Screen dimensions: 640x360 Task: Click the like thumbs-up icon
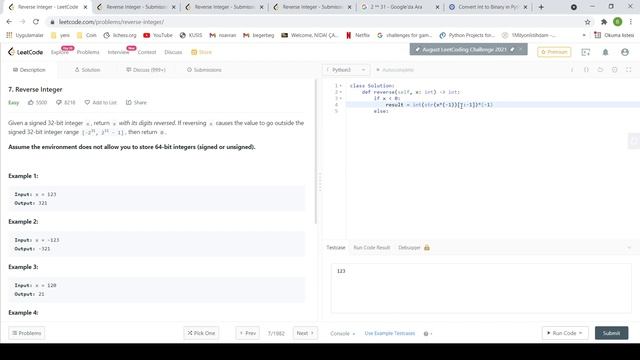click(x=31, y=102)
